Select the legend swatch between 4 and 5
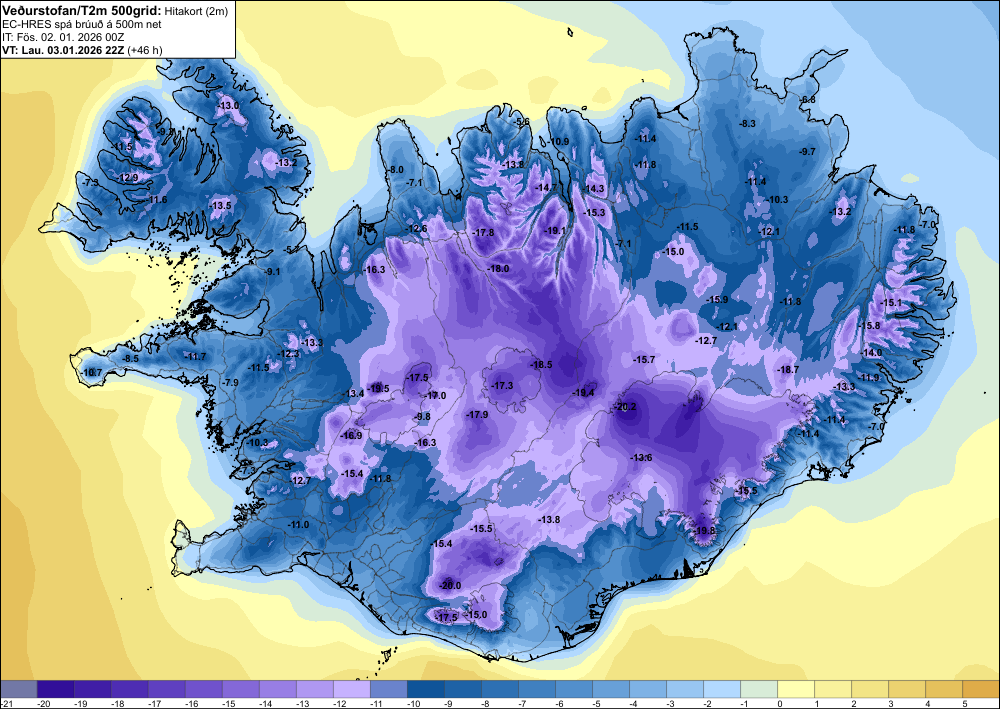This screenshot has width=1000, height=709. (944, 689)
